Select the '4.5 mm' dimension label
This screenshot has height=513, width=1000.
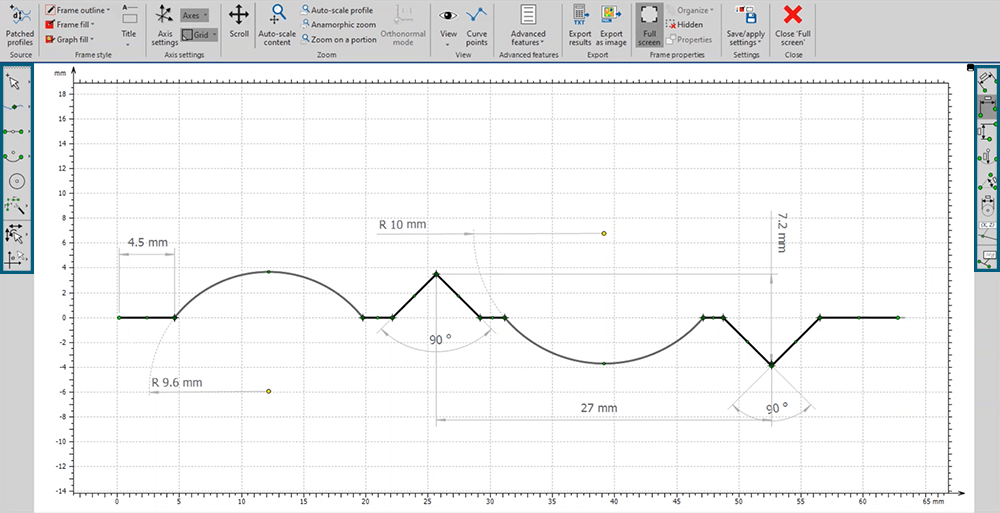(148, 242)
